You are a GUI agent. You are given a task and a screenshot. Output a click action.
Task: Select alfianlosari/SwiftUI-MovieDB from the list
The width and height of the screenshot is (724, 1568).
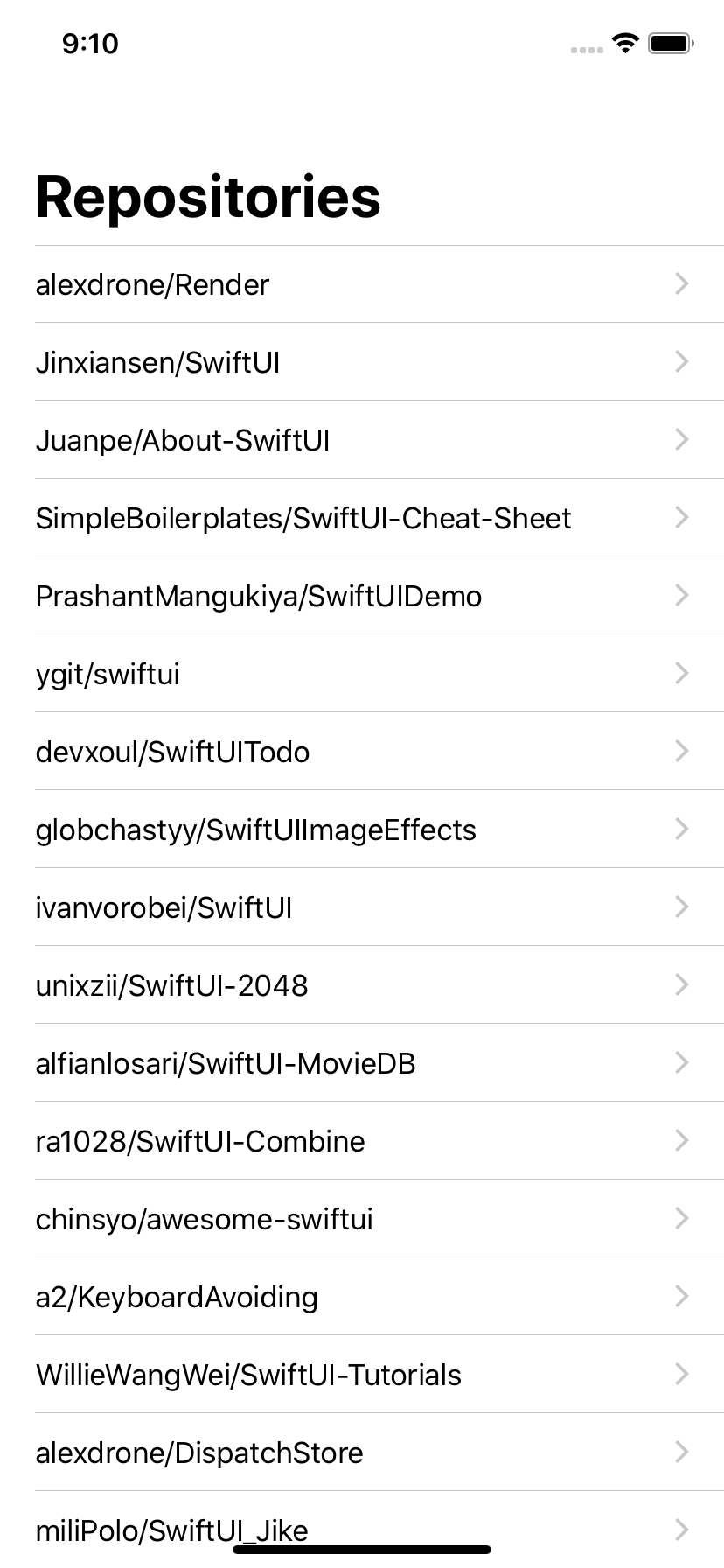pyautogui.click(x=226, y=1063)
